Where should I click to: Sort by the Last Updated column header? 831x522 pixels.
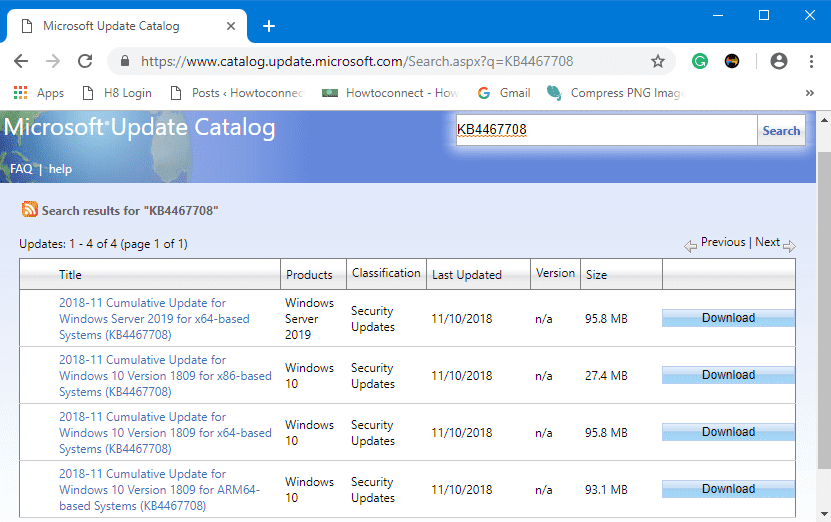(466, 275)
